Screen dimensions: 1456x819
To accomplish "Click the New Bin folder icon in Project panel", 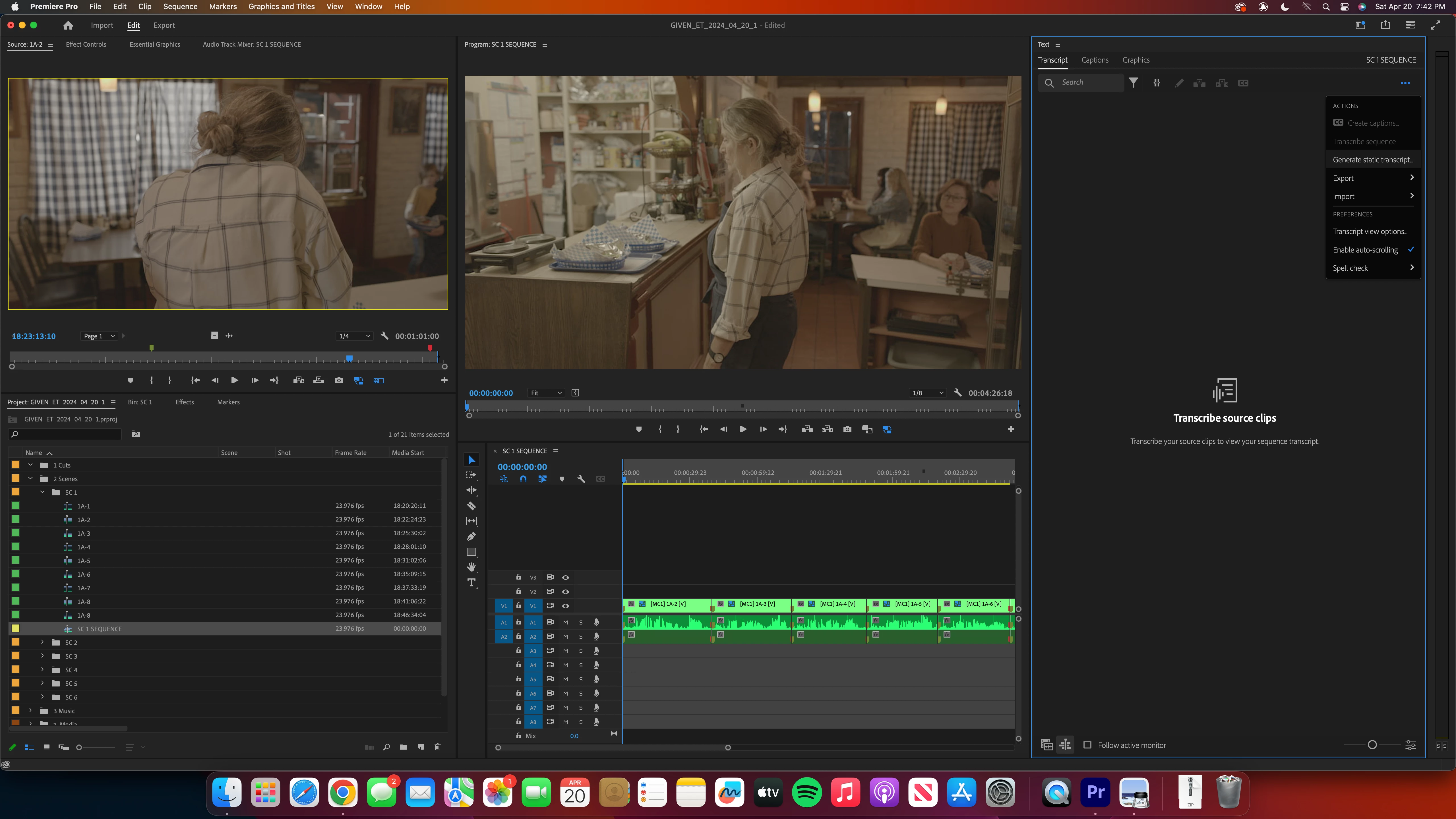I will [x=403, y=747].
